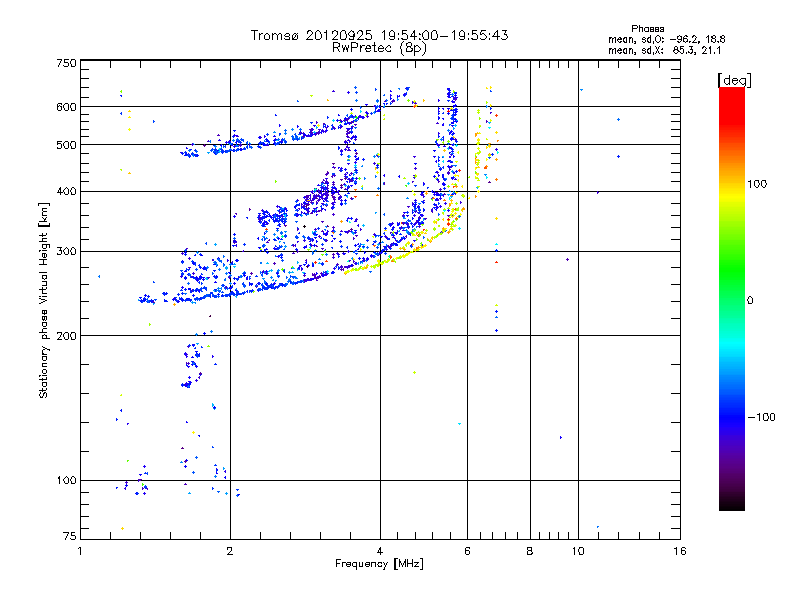Click x-axis tick label '10'
This screenshot has width=800, height=600.
(578, 551)
